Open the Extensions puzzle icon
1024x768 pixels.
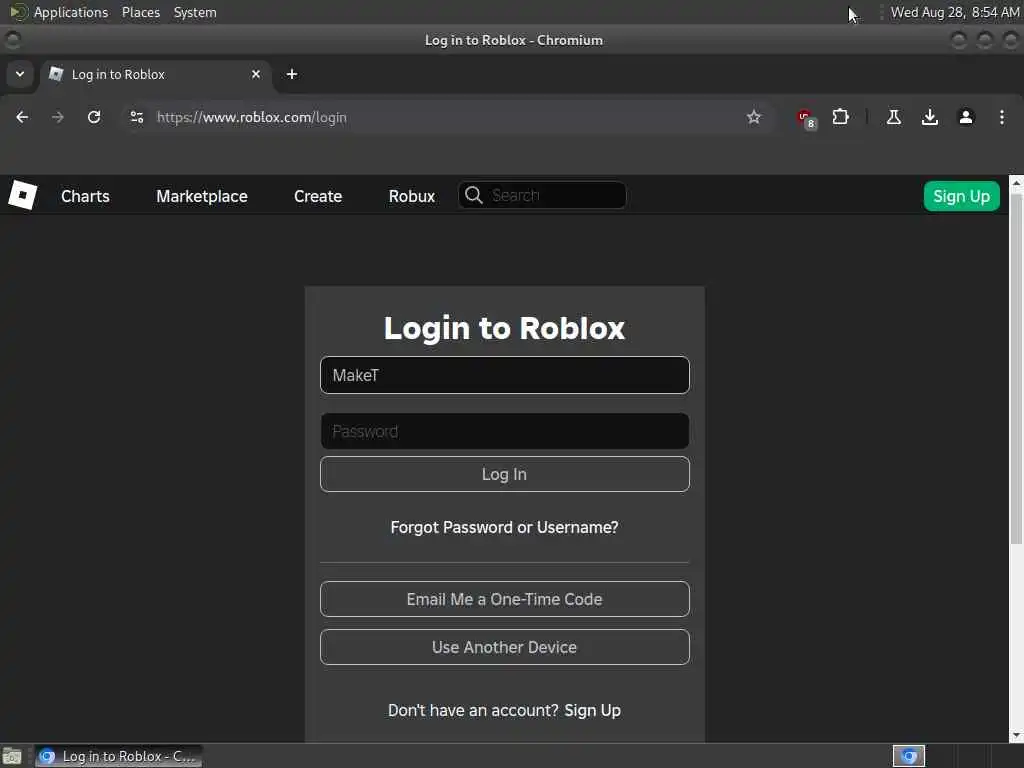tap(840, 117)
